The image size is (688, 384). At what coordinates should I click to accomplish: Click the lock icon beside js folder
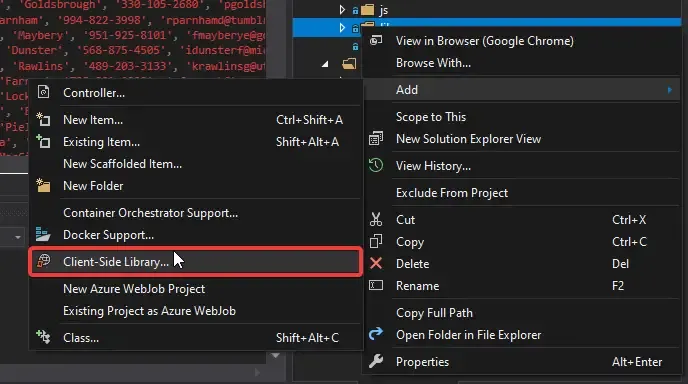[355, 11]
